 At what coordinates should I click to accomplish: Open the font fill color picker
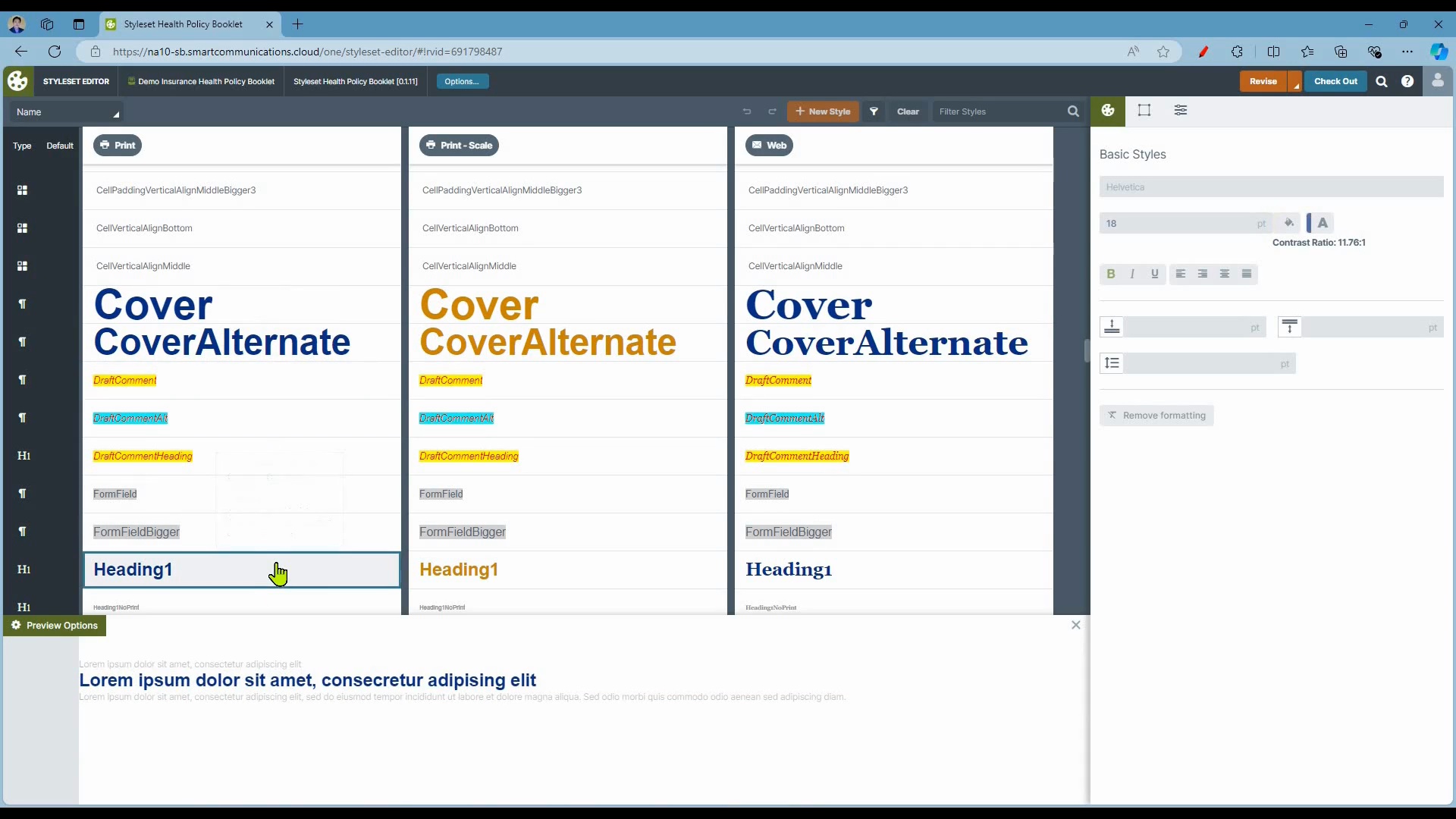1290,223
